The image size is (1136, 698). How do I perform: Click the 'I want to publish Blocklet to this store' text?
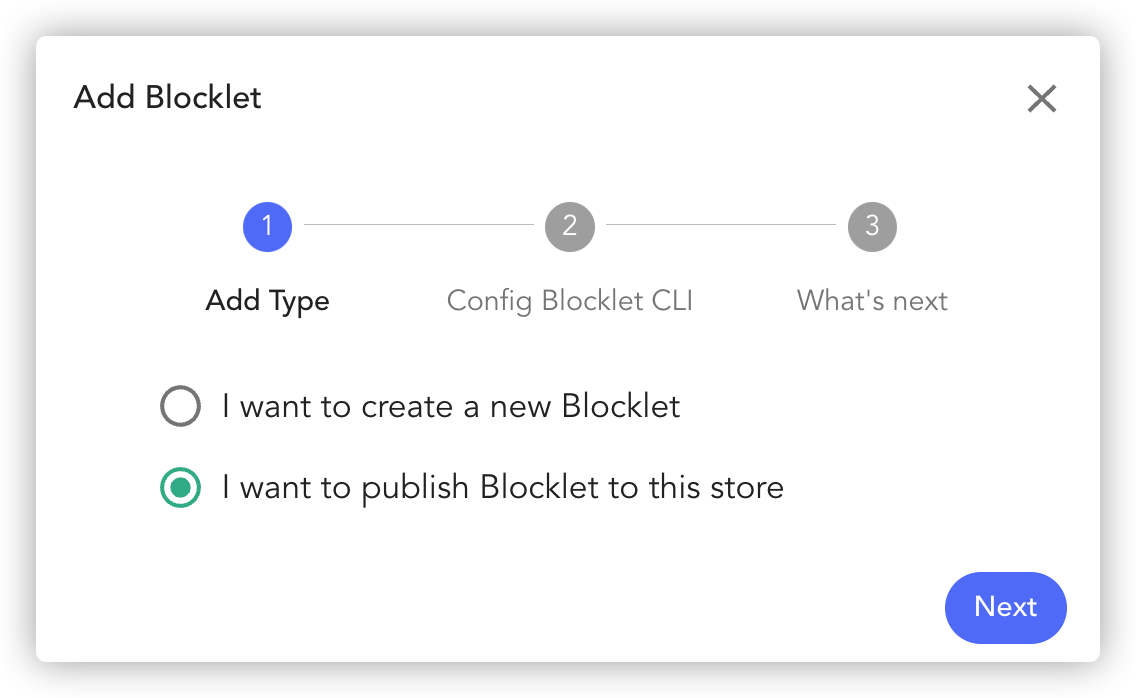tap(503, 487)
